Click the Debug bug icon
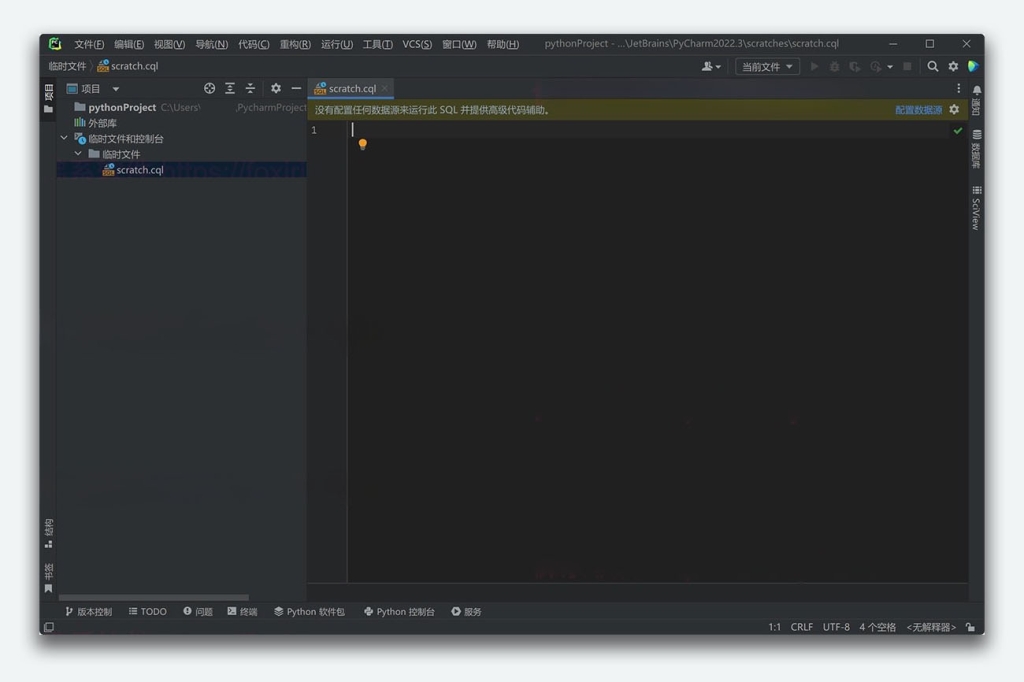The width and height of the screenshot is (1024, 682). pyautogui.click(x=835, y=66)
